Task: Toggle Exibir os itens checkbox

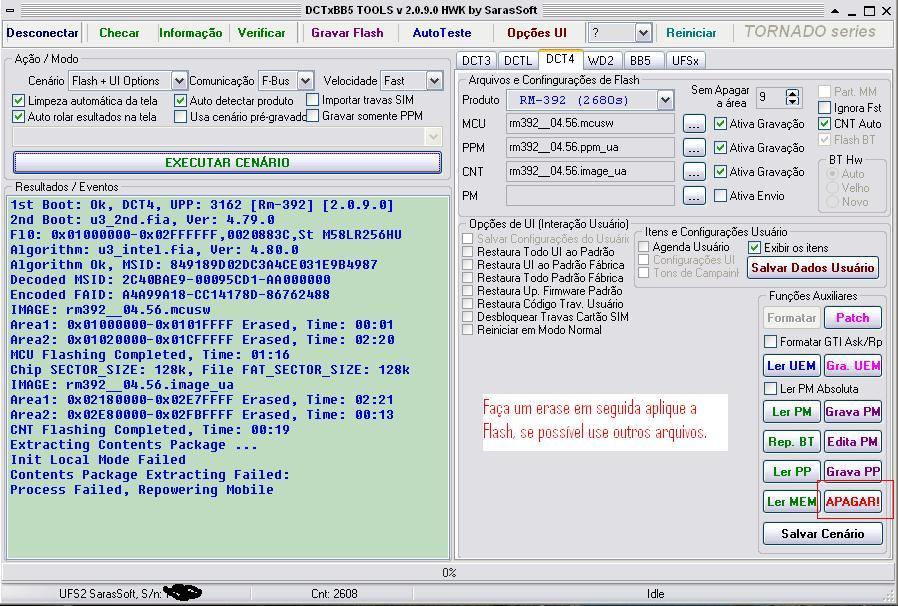Action: [755, 248]
